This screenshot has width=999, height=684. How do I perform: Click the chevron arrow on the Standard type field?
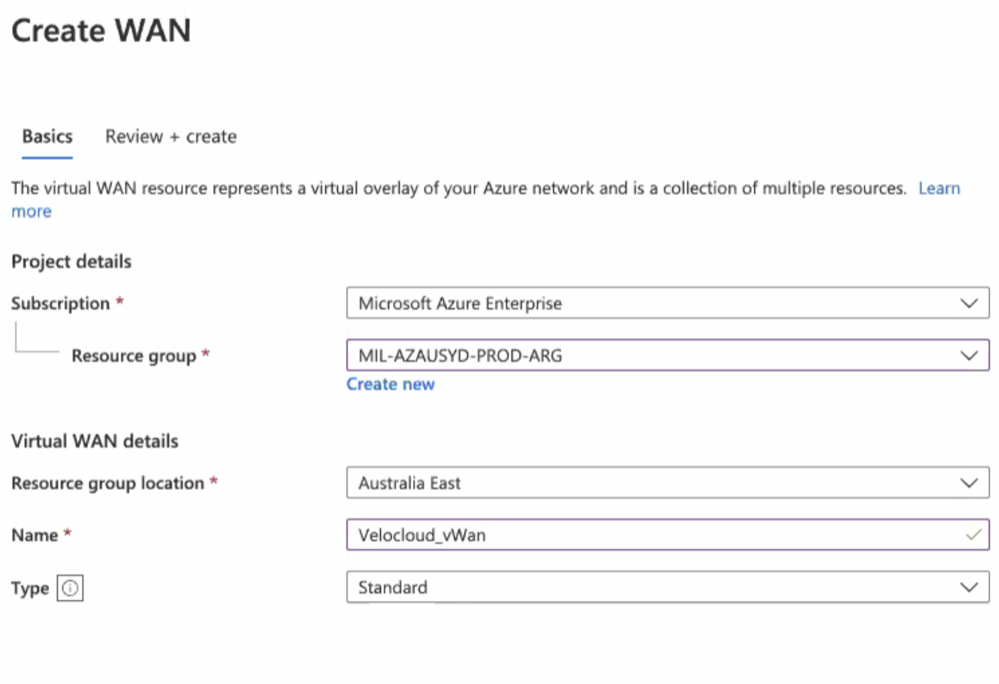click(968, 587)
